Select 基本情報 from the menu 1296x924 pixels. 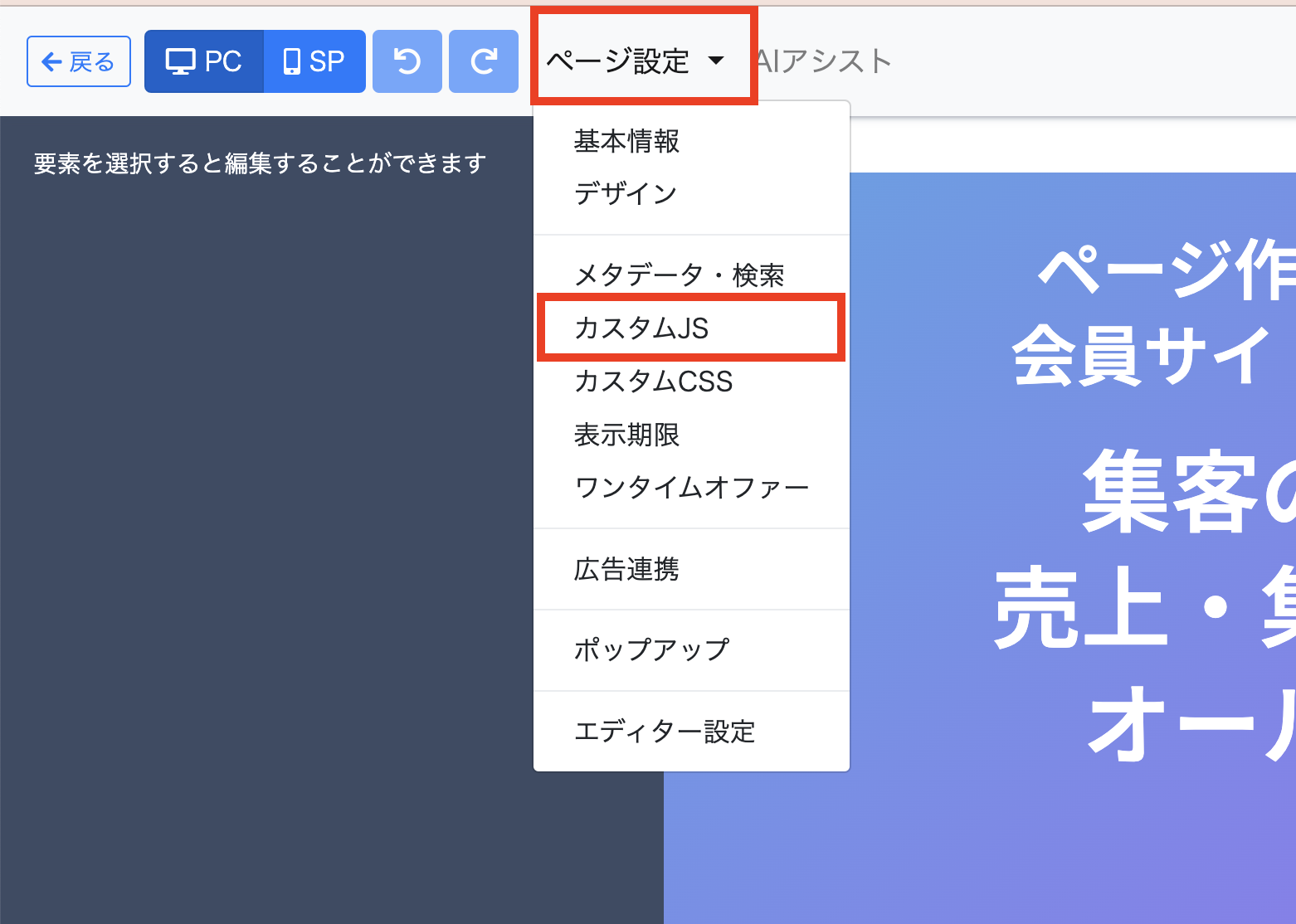click(626, 141)
